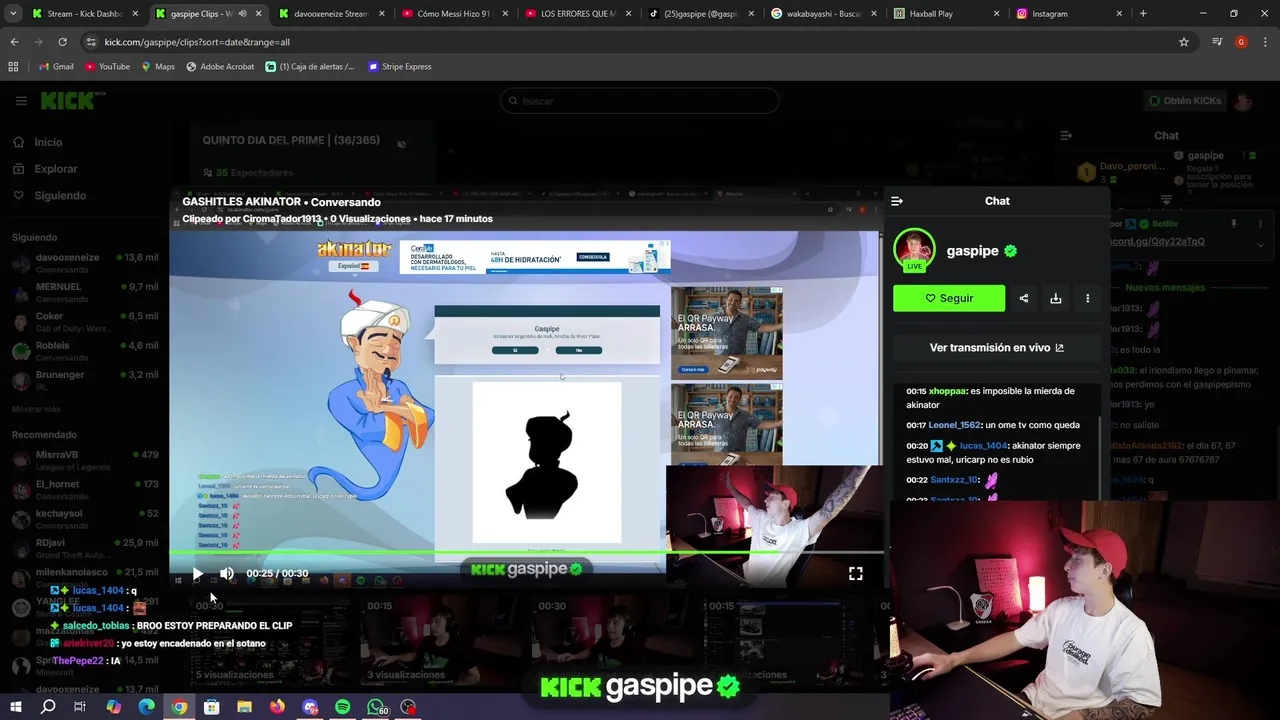Image resolution: width=1280 pixels, height=720 pixels.
Task: Open Gmail bookmark
Action: [55, 67]
